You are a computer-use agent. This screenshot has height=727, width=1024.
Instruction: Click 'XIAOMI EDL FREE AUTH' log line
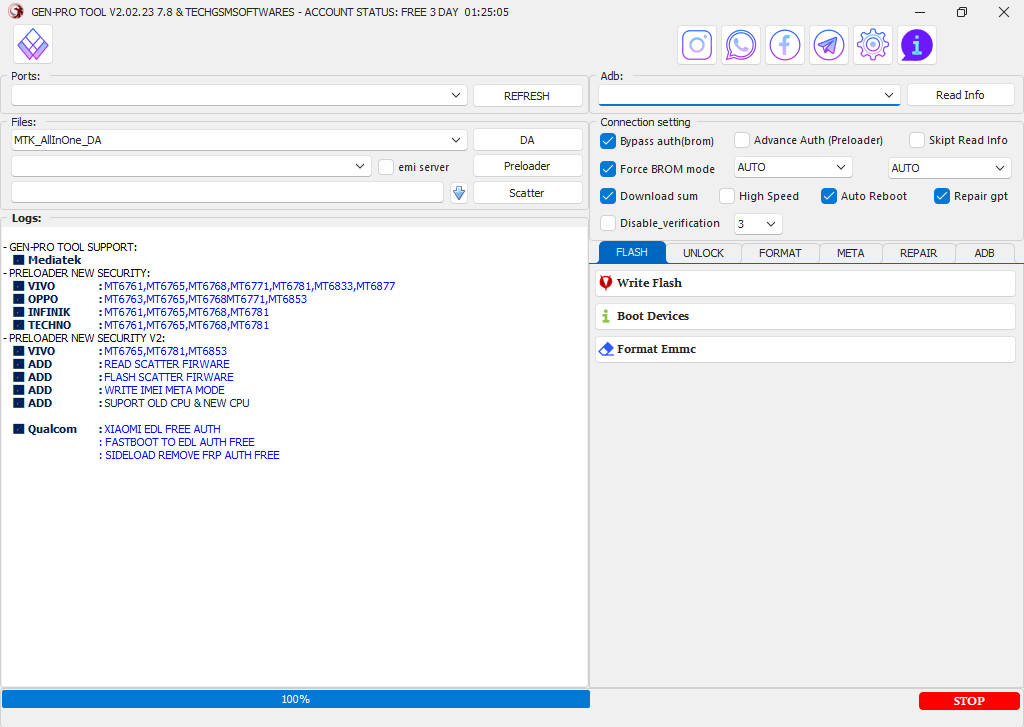(163, 429)
